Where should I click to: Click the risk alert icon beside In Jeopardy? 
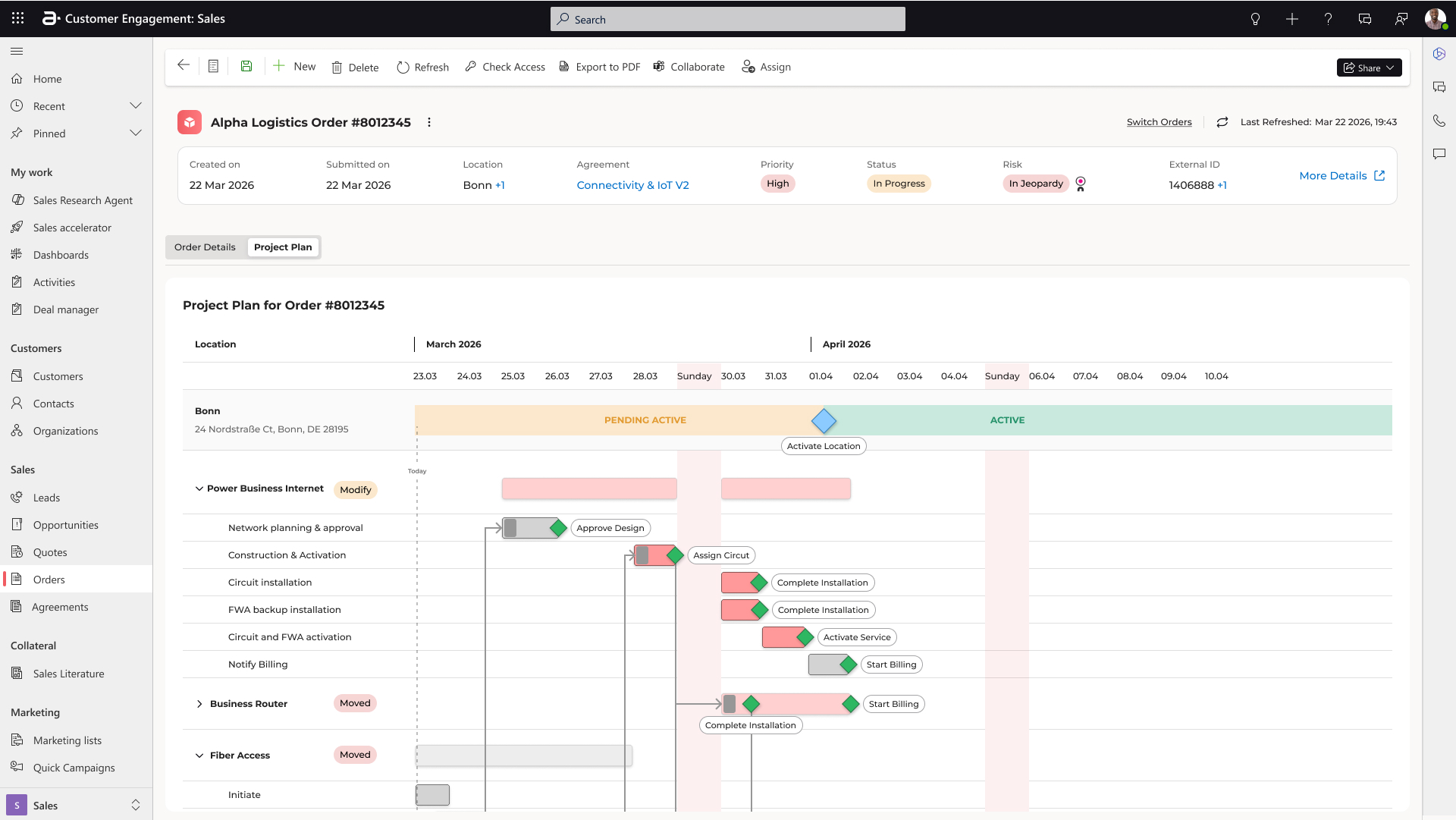pos(1081,184)
